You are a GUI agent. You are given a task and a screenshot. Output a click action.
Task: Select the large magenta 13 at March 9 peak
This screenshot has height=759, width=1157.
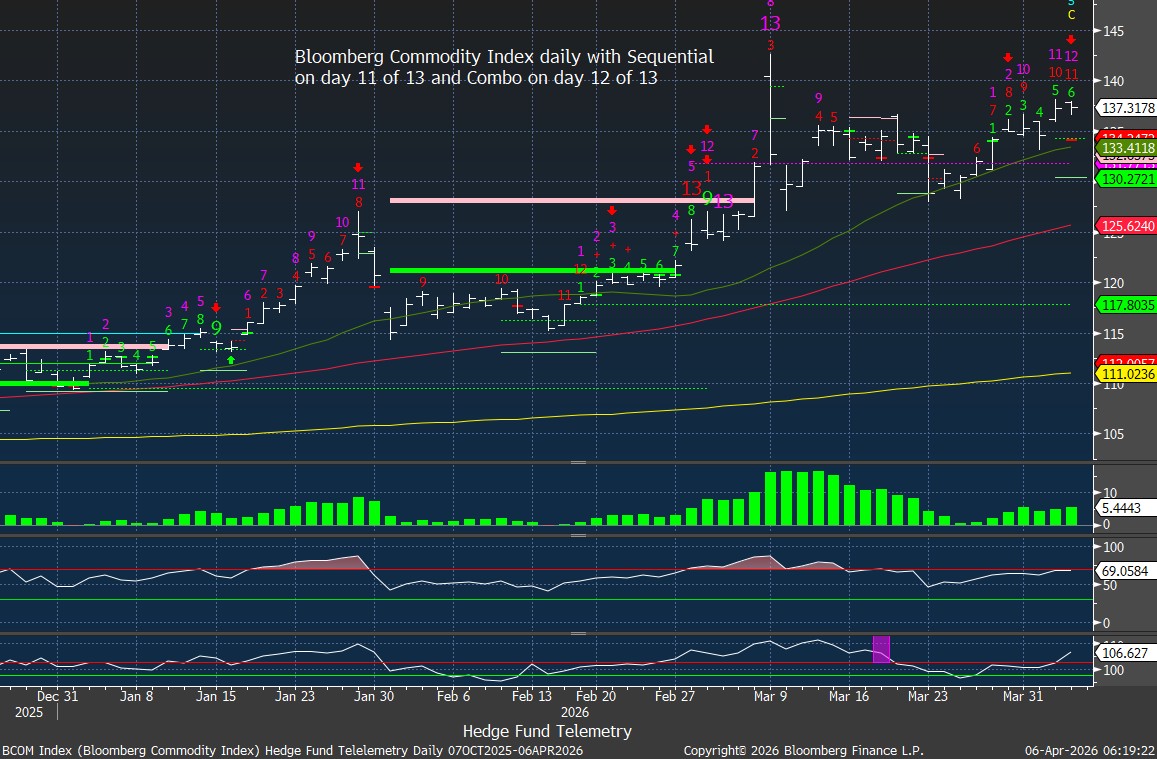770,24
